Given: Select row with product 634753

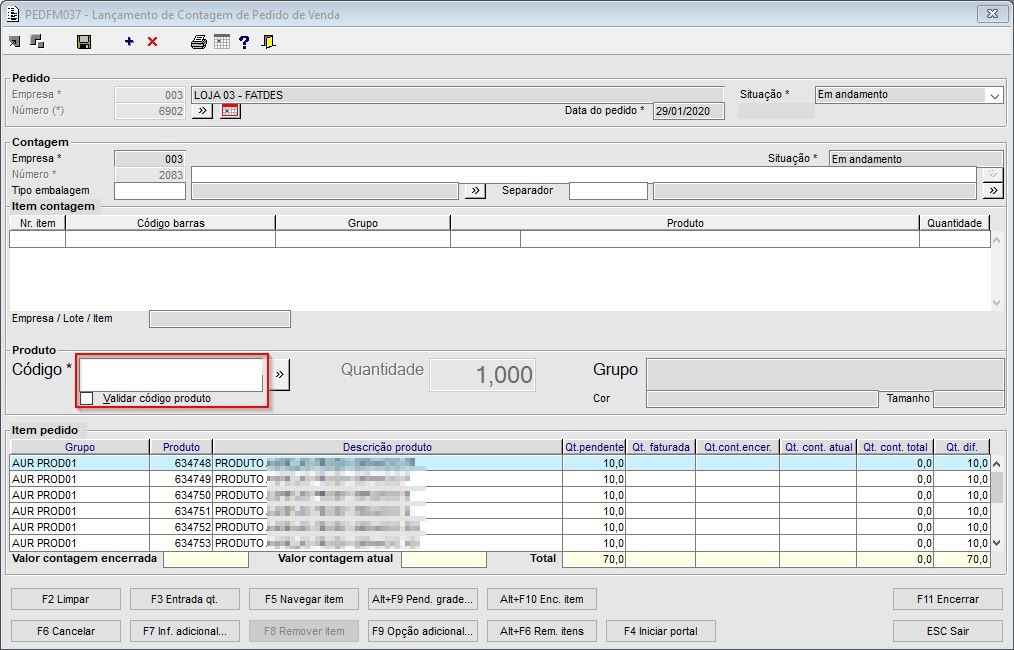Looking at the screenshot, I should coord(499,543).
